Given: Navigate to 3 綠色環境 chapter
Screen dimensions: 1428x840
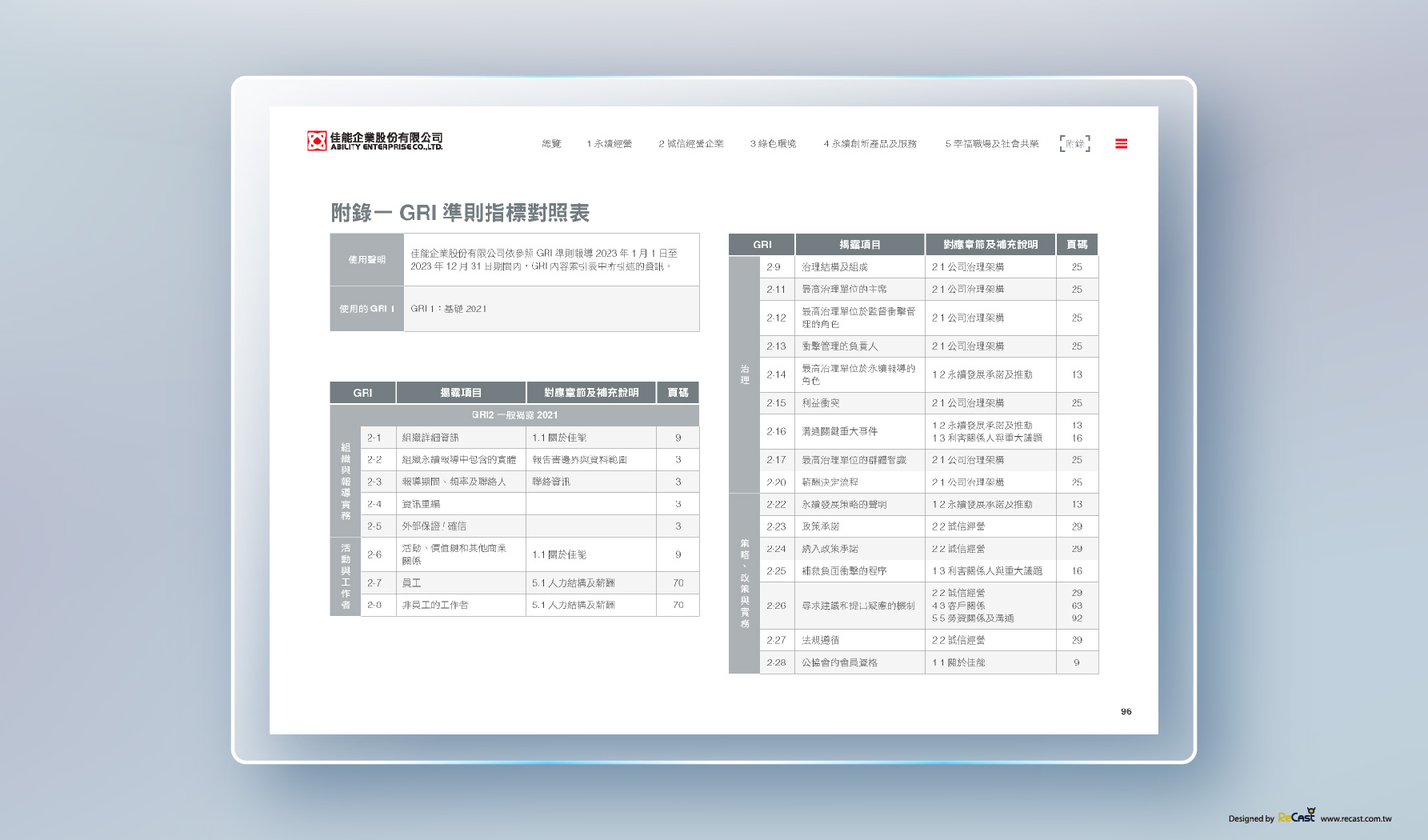Looking at the screenshot, I should pos(773,144).
